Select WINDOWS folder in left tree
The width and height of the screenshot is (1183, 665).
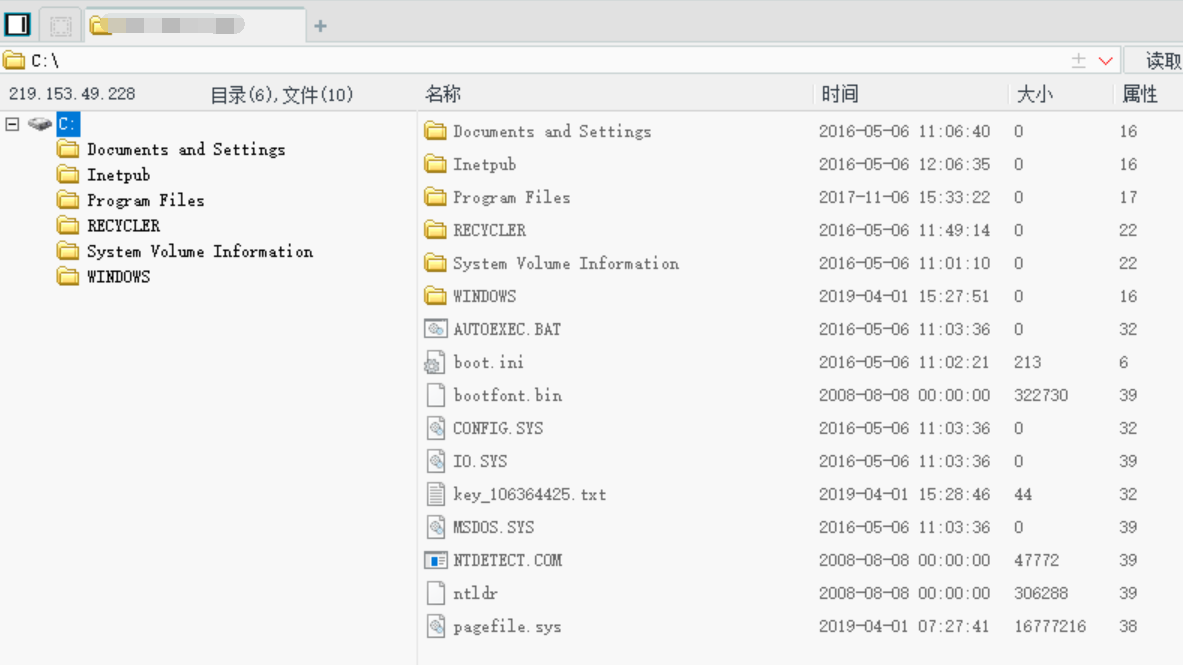[x=118, y=277]
